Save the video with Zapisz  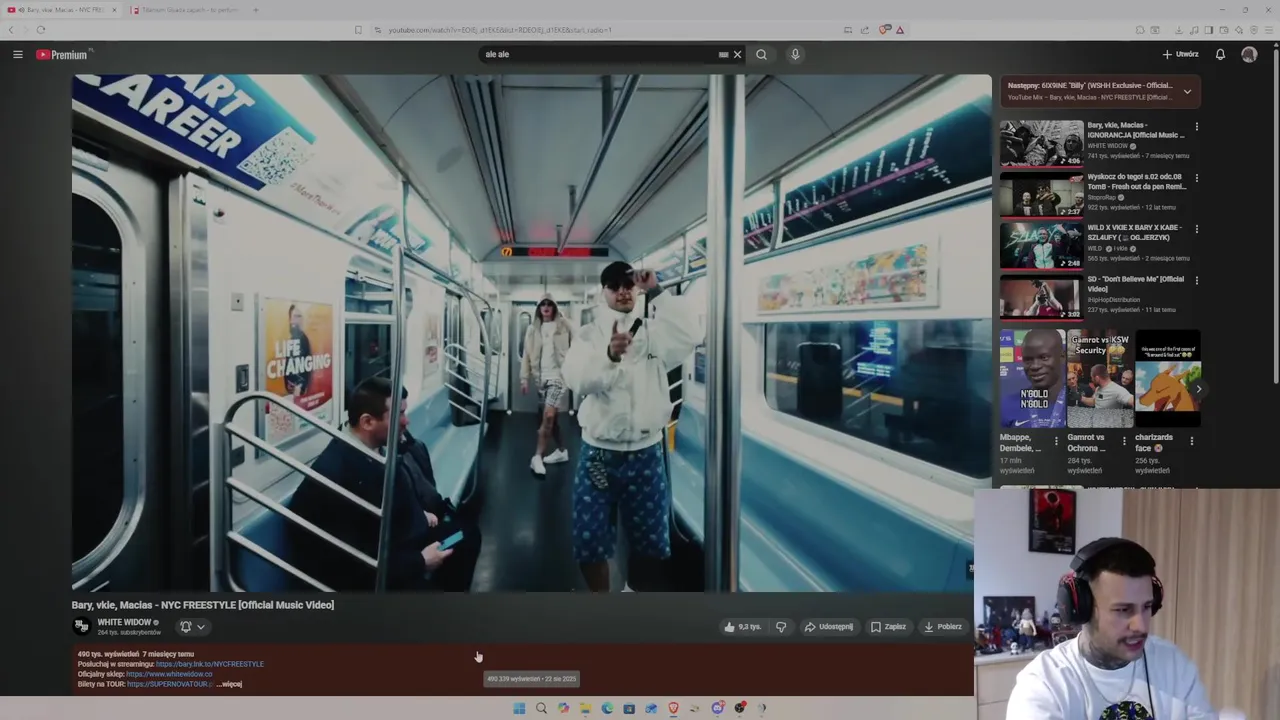[888, 627]
